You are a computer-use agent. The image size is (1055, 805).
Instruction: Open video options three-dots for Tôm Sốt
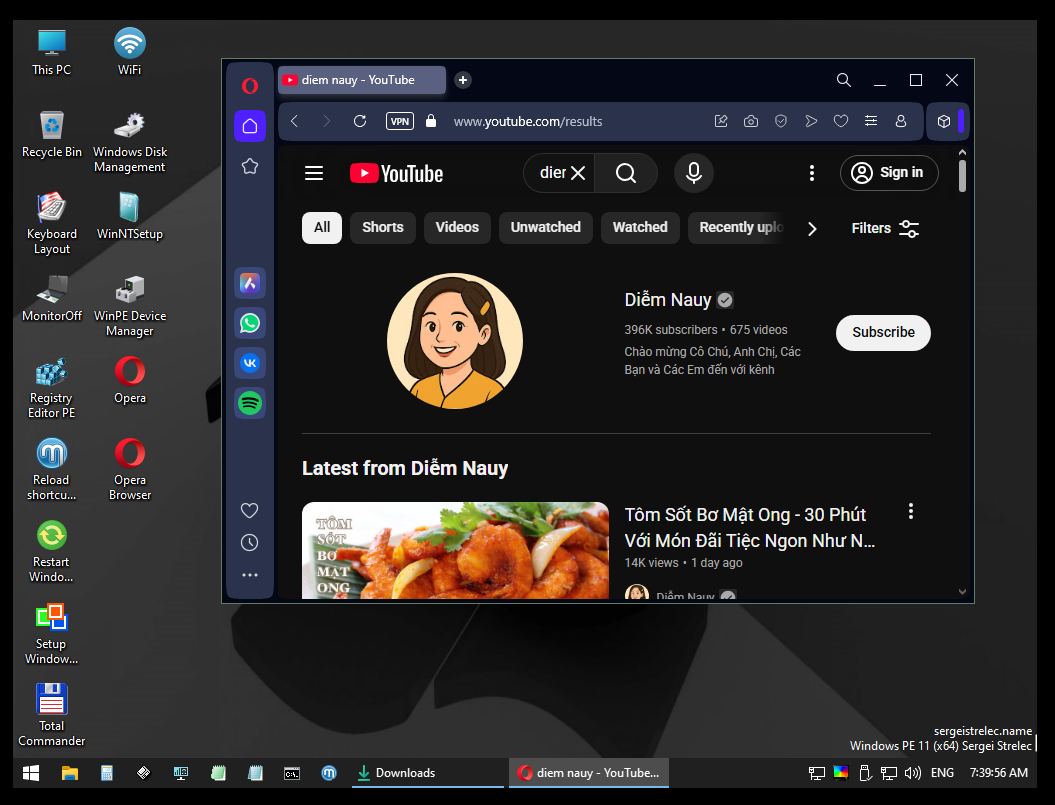tap(910, 512)
